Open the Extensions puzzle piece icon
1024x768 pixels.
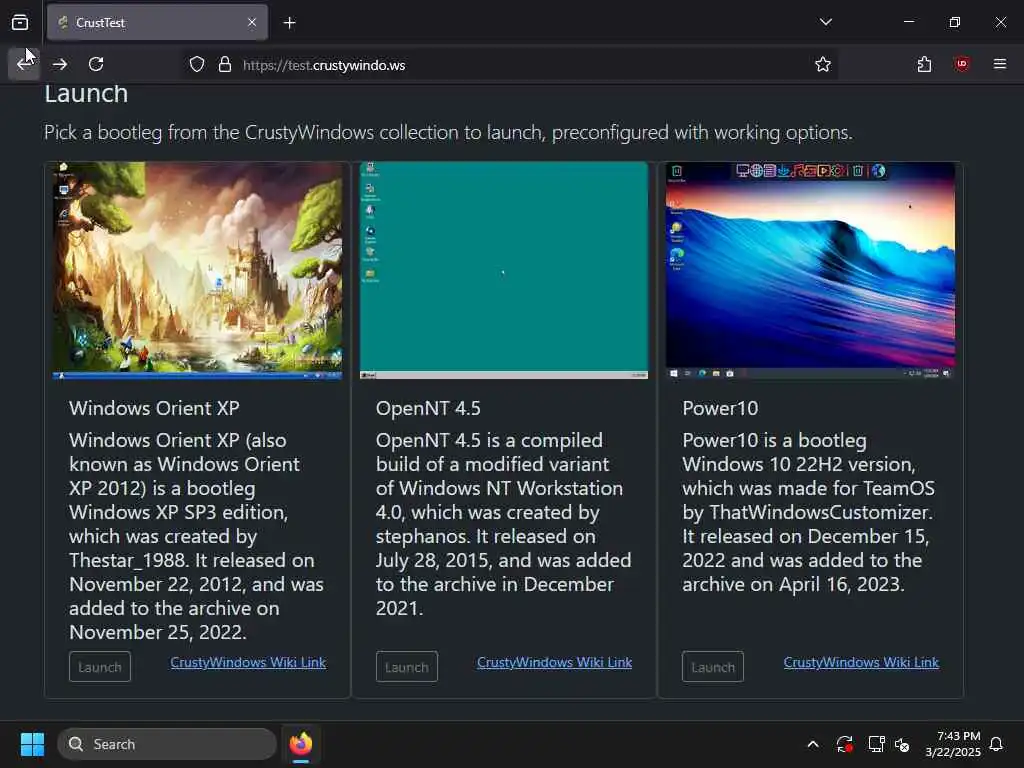point(924,64)
